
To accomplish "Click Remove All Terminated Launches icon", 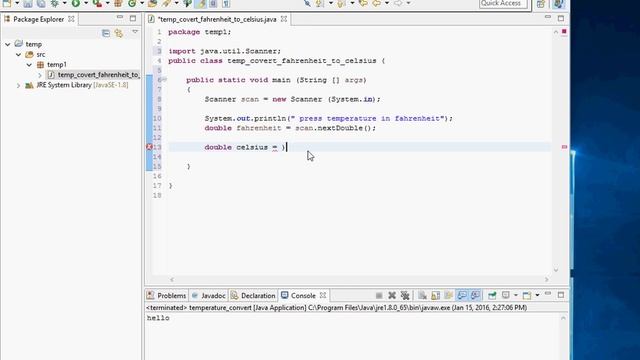I will [x=405, y=295].
